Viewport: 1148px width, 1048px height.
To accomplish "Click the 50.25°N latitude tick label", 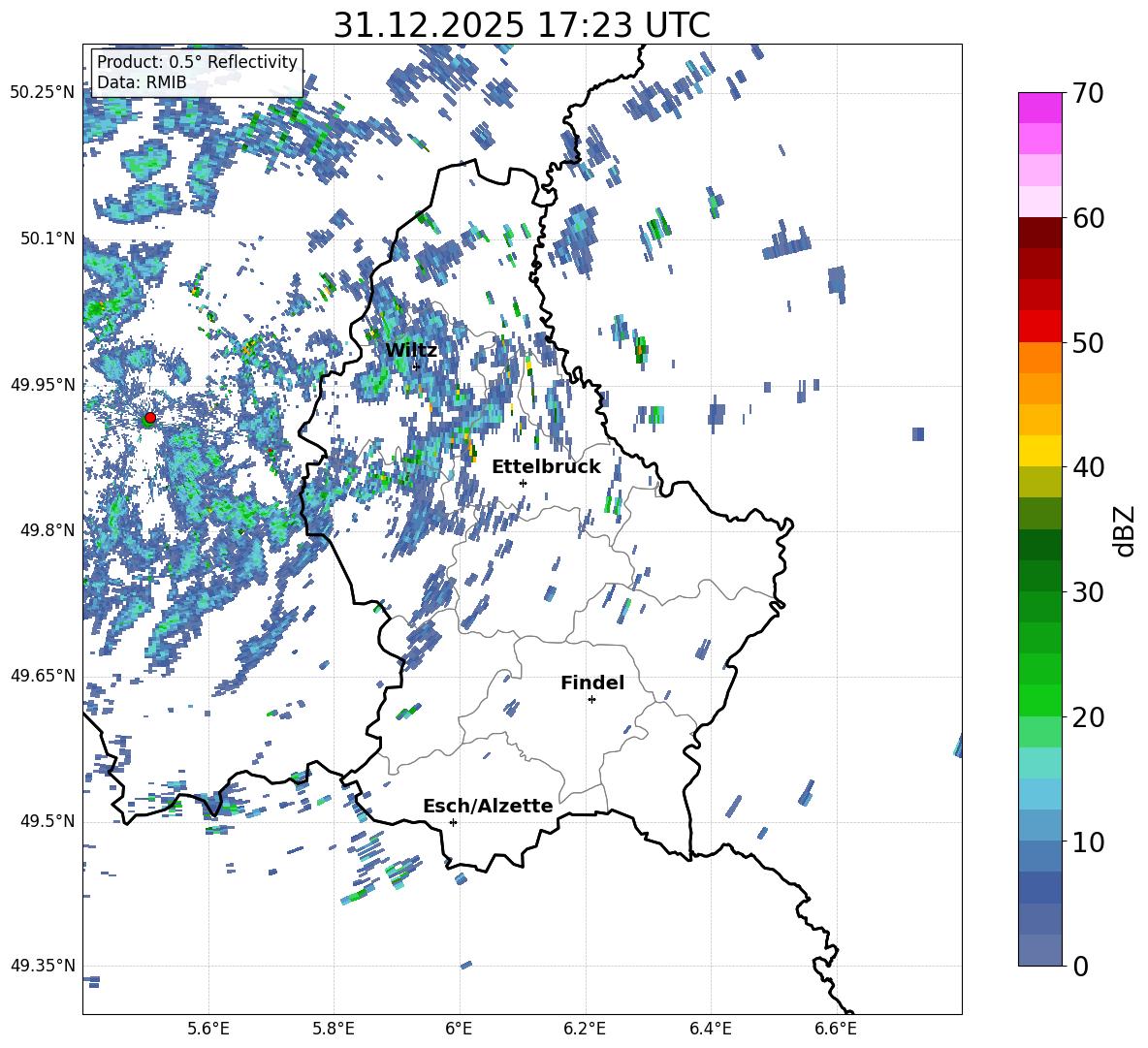I will click(x=42, y=93).
